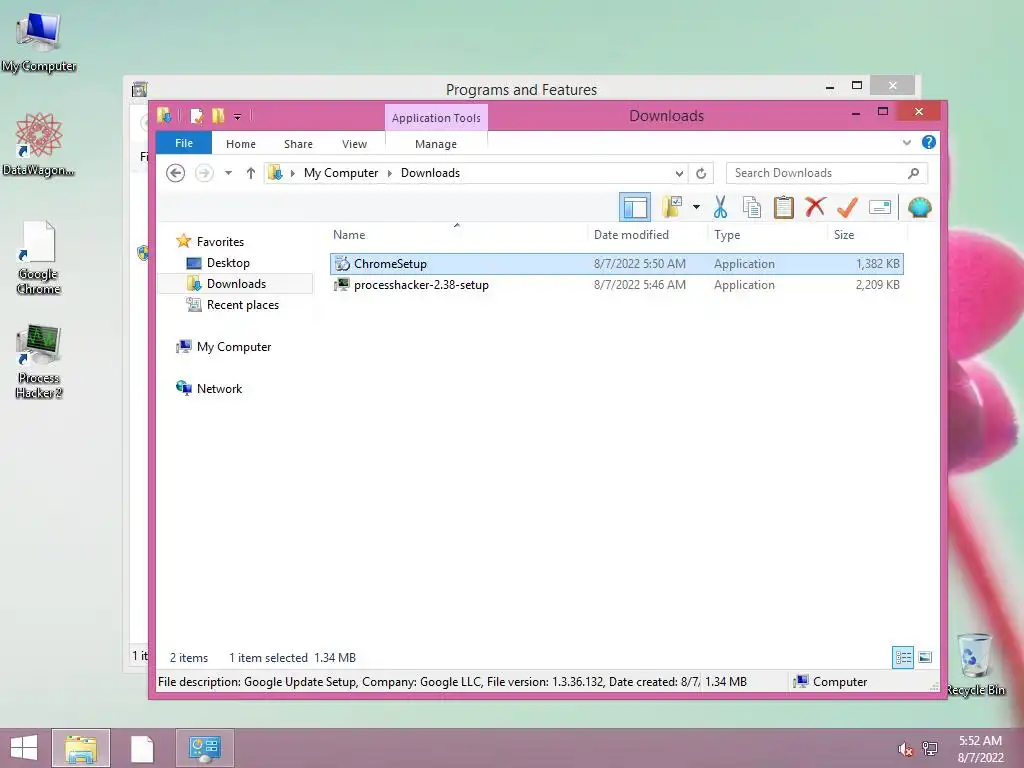Click the forward navigation arrow
1024x768 pixels.
[x=204, y=173]
